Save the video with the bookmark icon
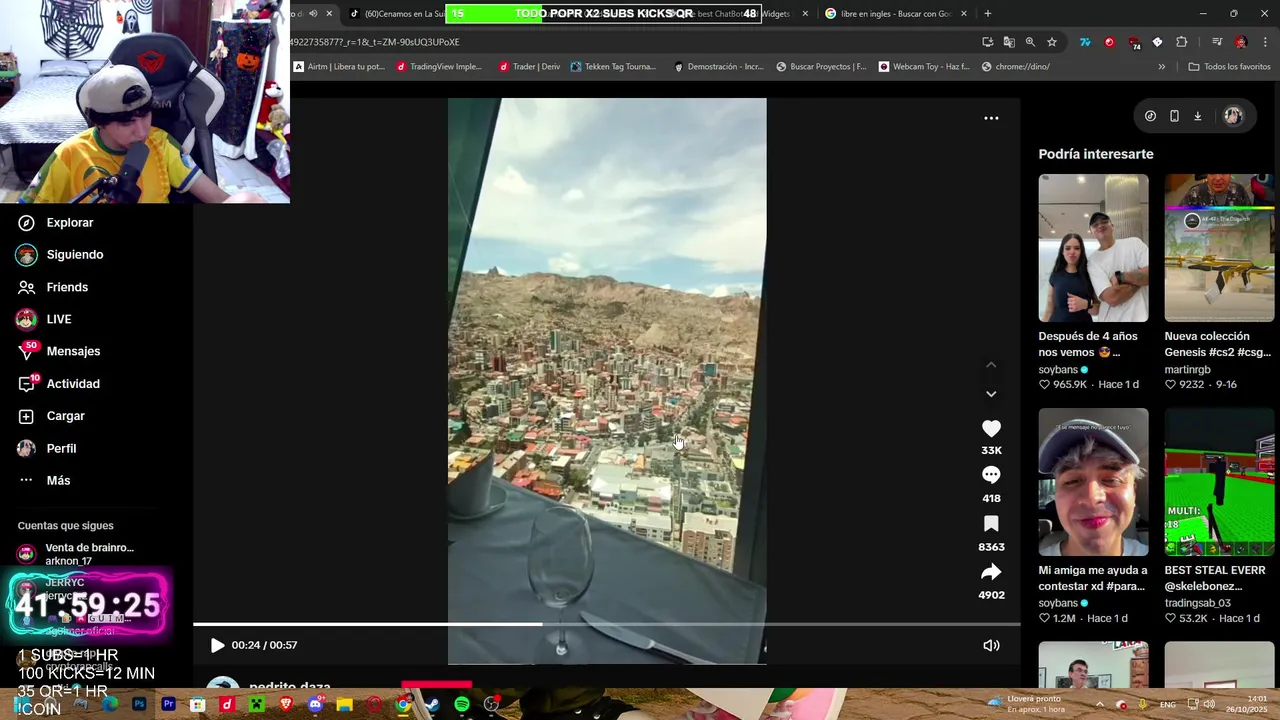Viewport: 1280px width, 720px height. point(991,524)
